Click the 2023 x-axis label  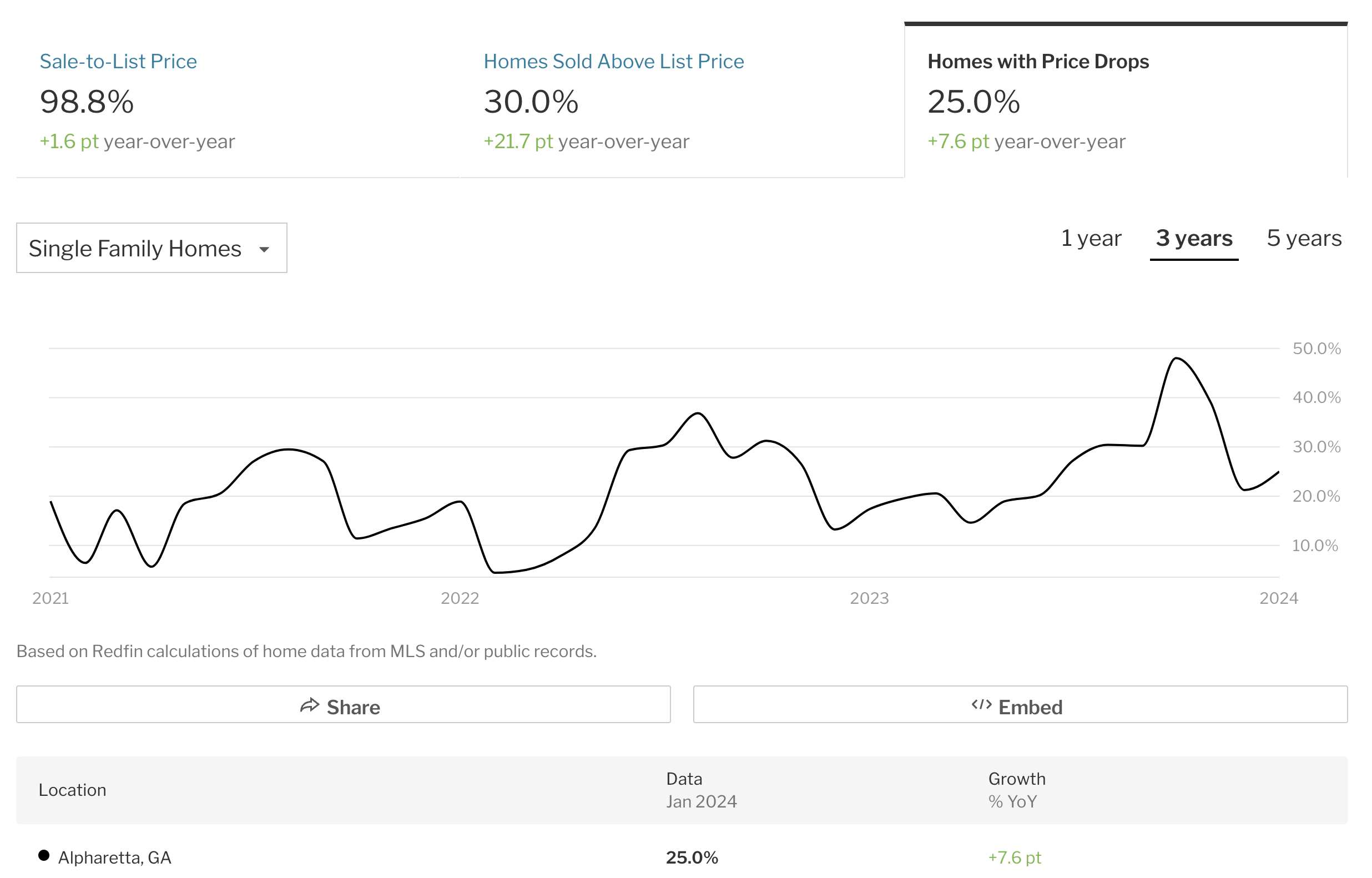869,598
